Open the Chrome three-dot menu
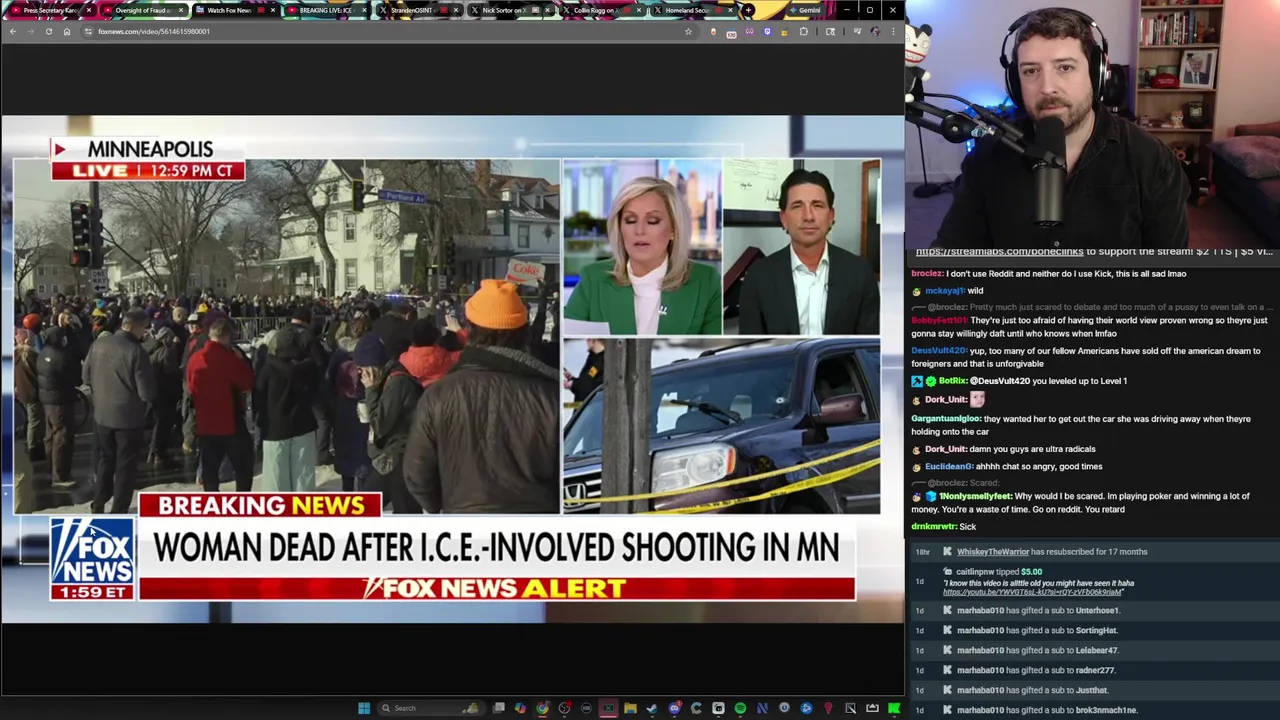 pos(893,31)
